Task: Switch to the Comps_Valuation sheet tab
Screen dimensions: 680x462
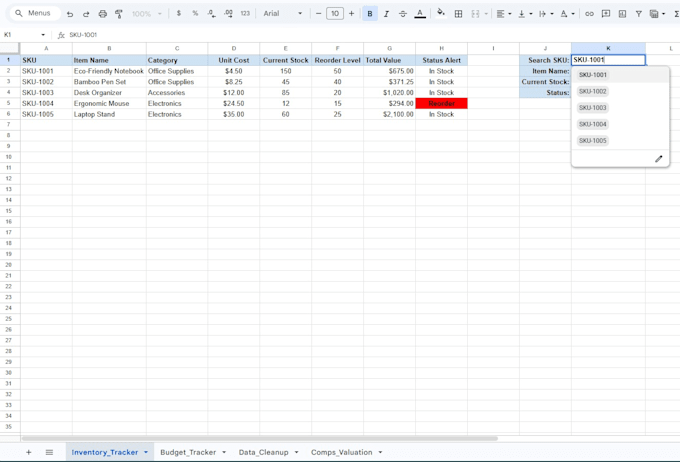Action: pos(341,452)
